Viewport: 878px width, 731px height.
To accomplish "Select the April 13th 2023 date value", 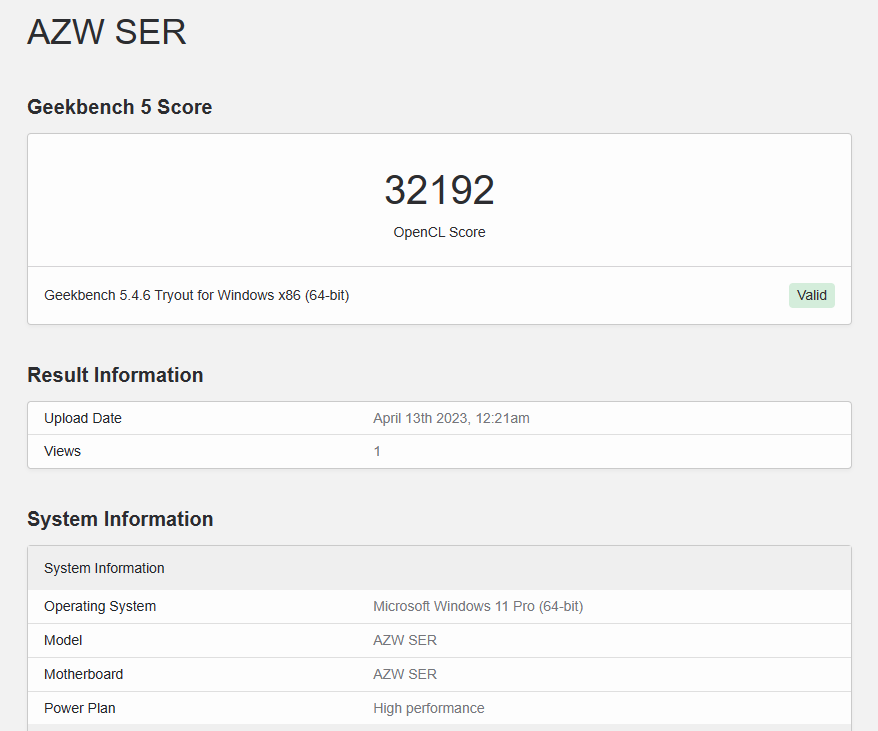I will click(x=451, y=418).
